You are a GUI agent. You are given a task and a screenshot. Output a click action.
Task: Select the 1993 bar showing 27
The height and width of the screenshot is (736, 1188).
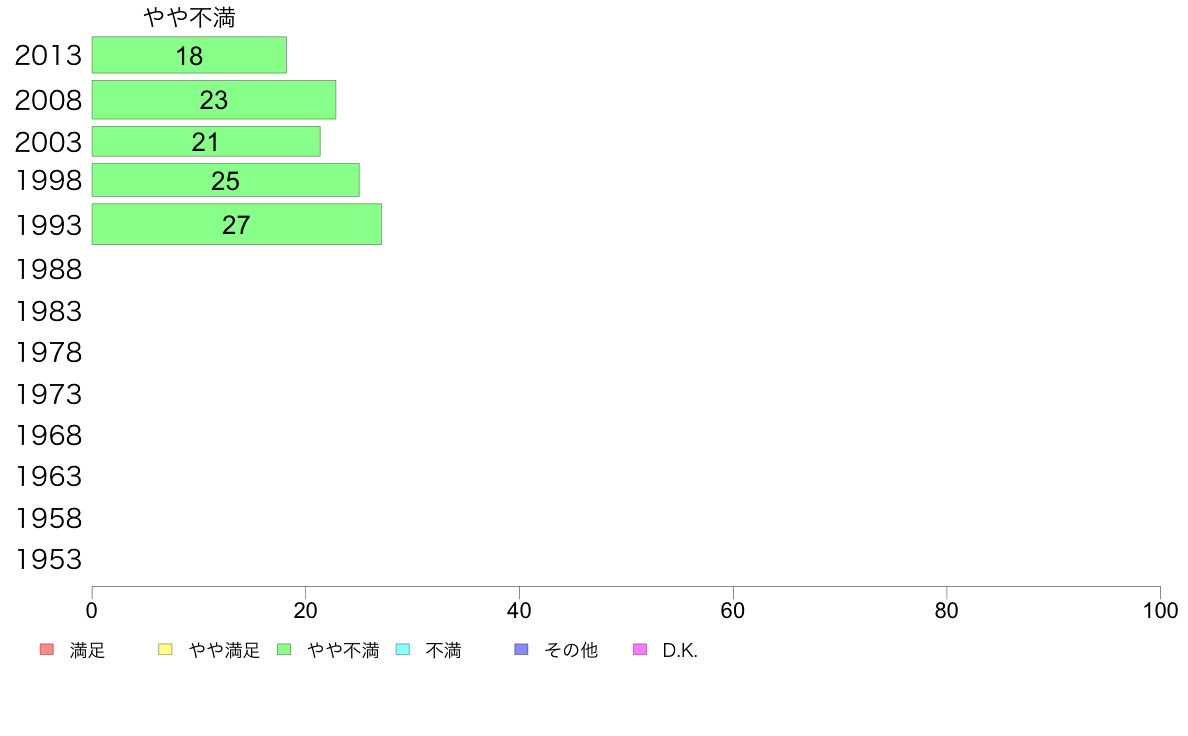click(236, 224)
